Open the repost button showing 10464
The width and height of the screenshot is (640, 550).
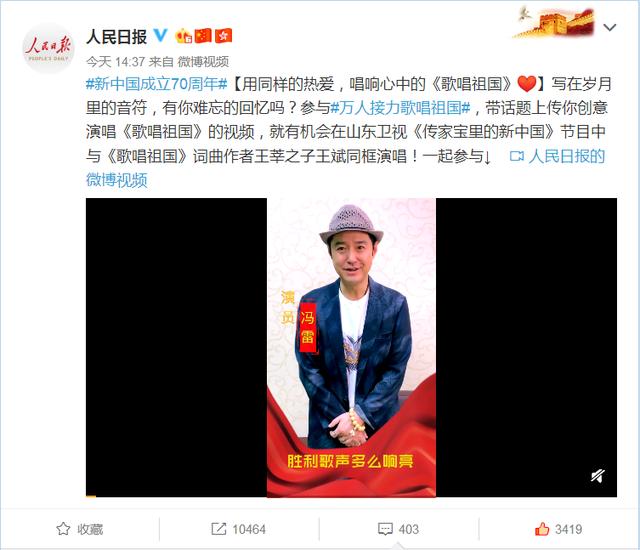238,530
